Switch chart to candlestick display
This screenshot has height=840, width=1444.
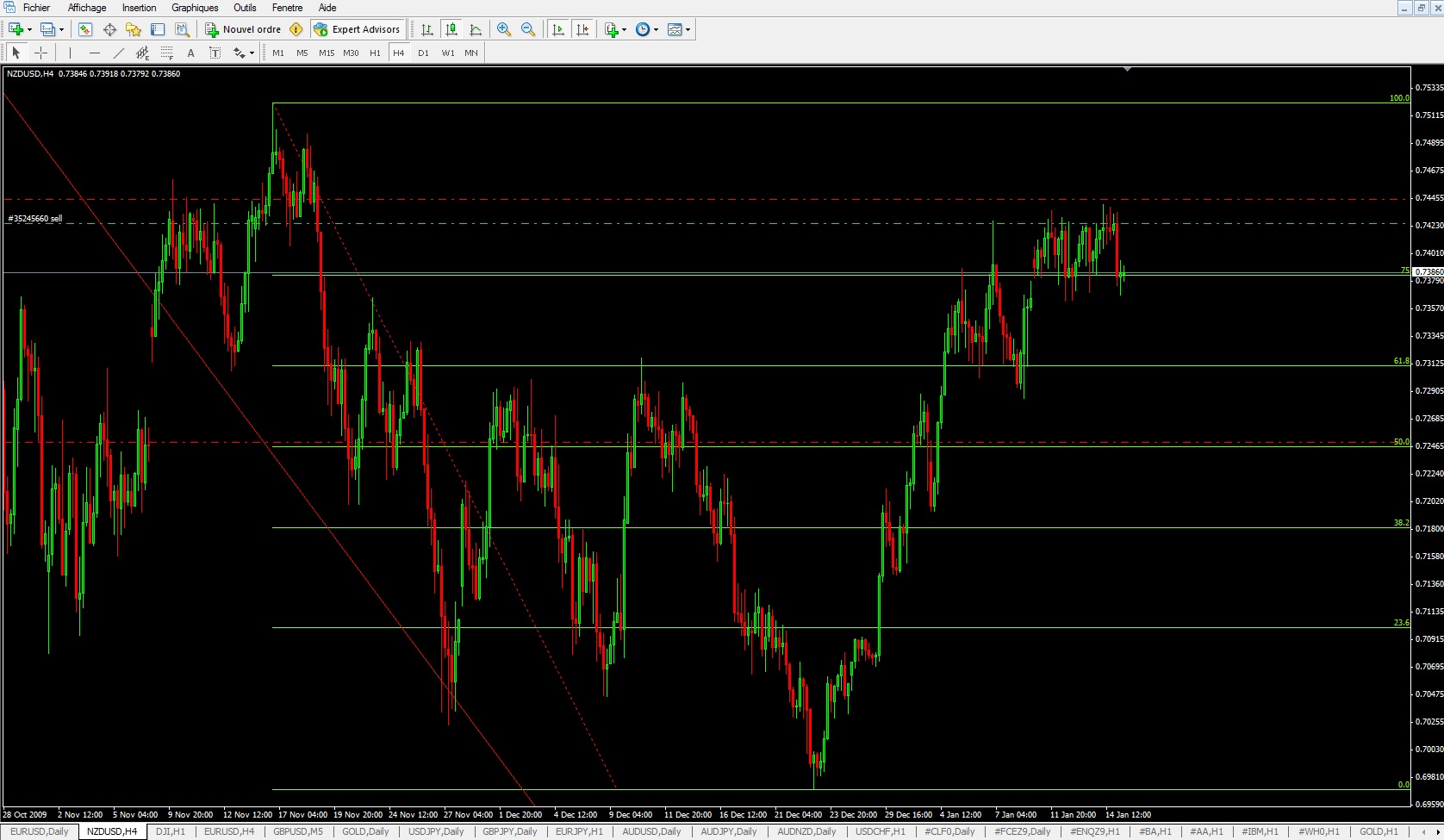[451, 29]
